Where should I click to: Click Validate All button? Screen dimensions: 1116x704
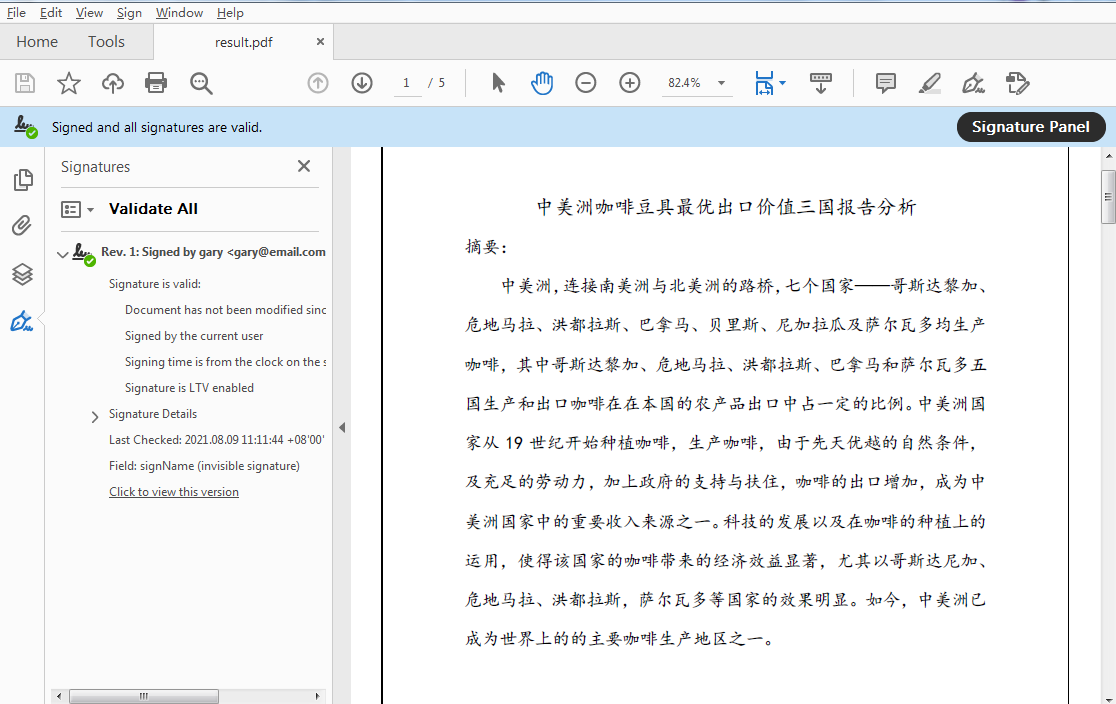pyautogui.click(x=153, y=209)
